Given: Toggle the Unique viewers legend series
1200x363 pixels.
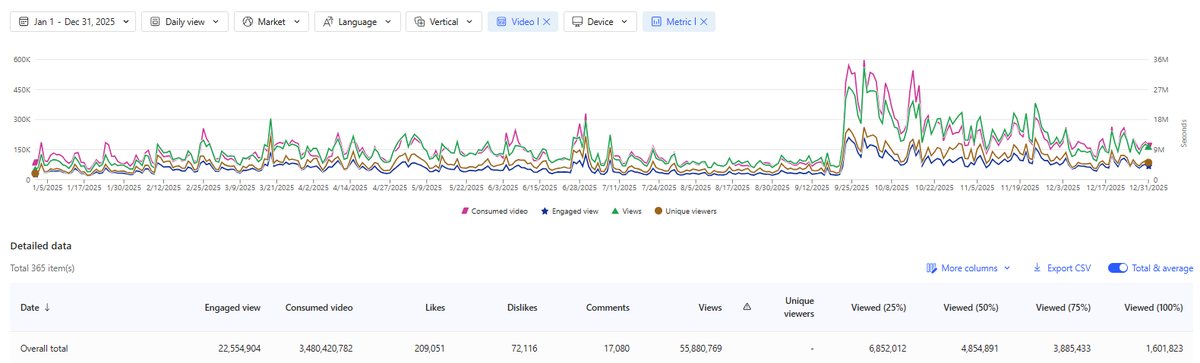Looking at the screenshot, I should [685, 211].
